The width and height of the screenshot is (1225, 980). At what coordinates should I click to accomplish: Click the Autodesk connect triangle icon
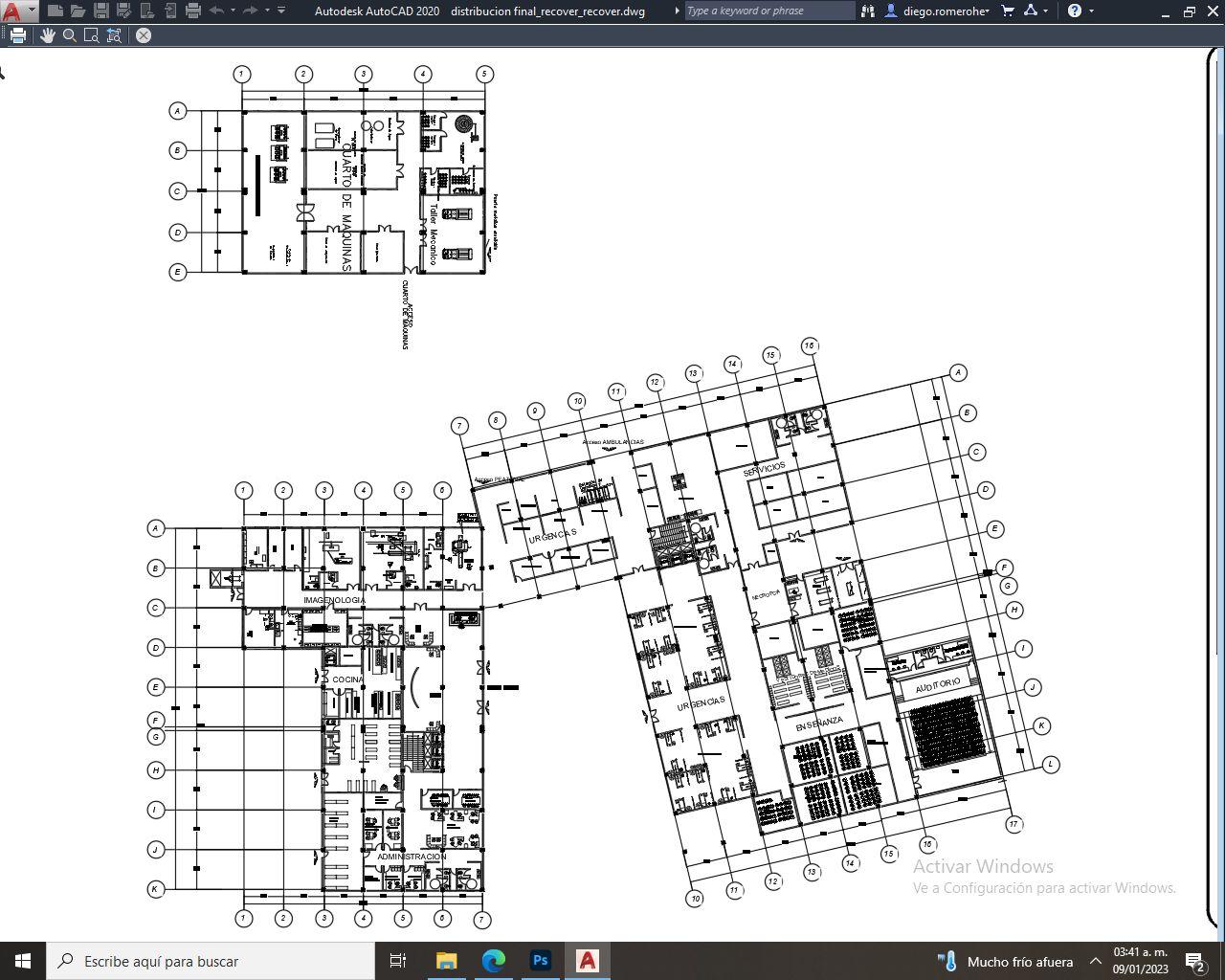point(1031,11)
